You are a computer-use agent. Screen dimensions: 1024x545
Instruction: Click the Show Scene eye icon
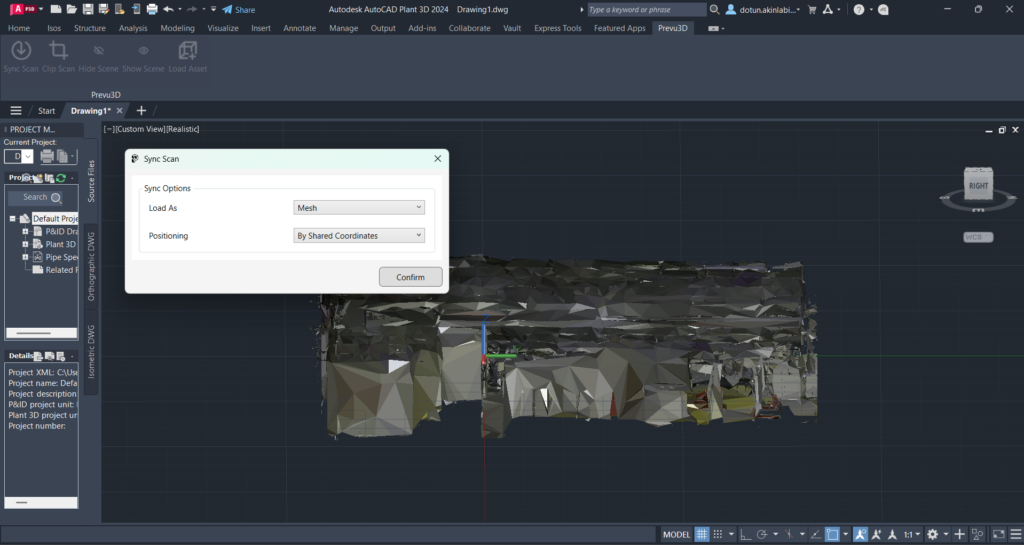pos(143,51)
